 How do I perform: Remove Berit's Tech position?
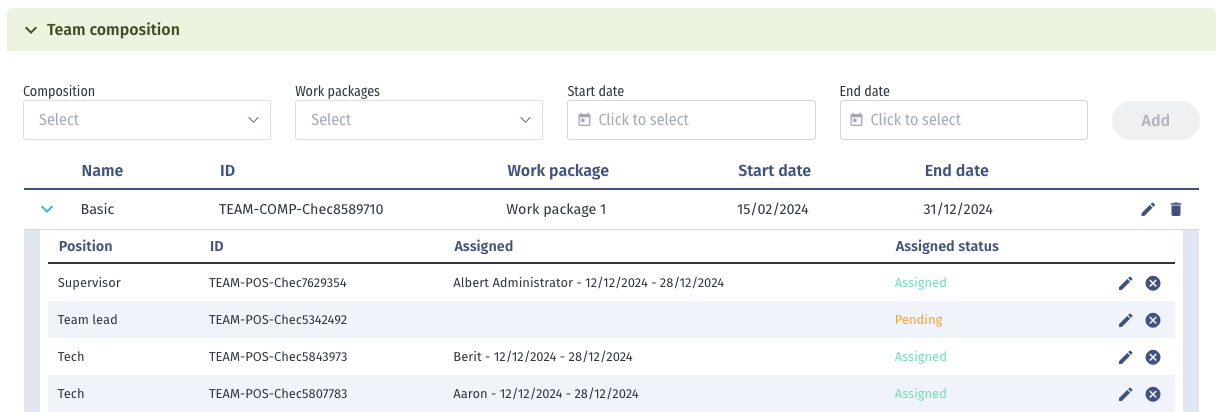tap(1152, 357)
